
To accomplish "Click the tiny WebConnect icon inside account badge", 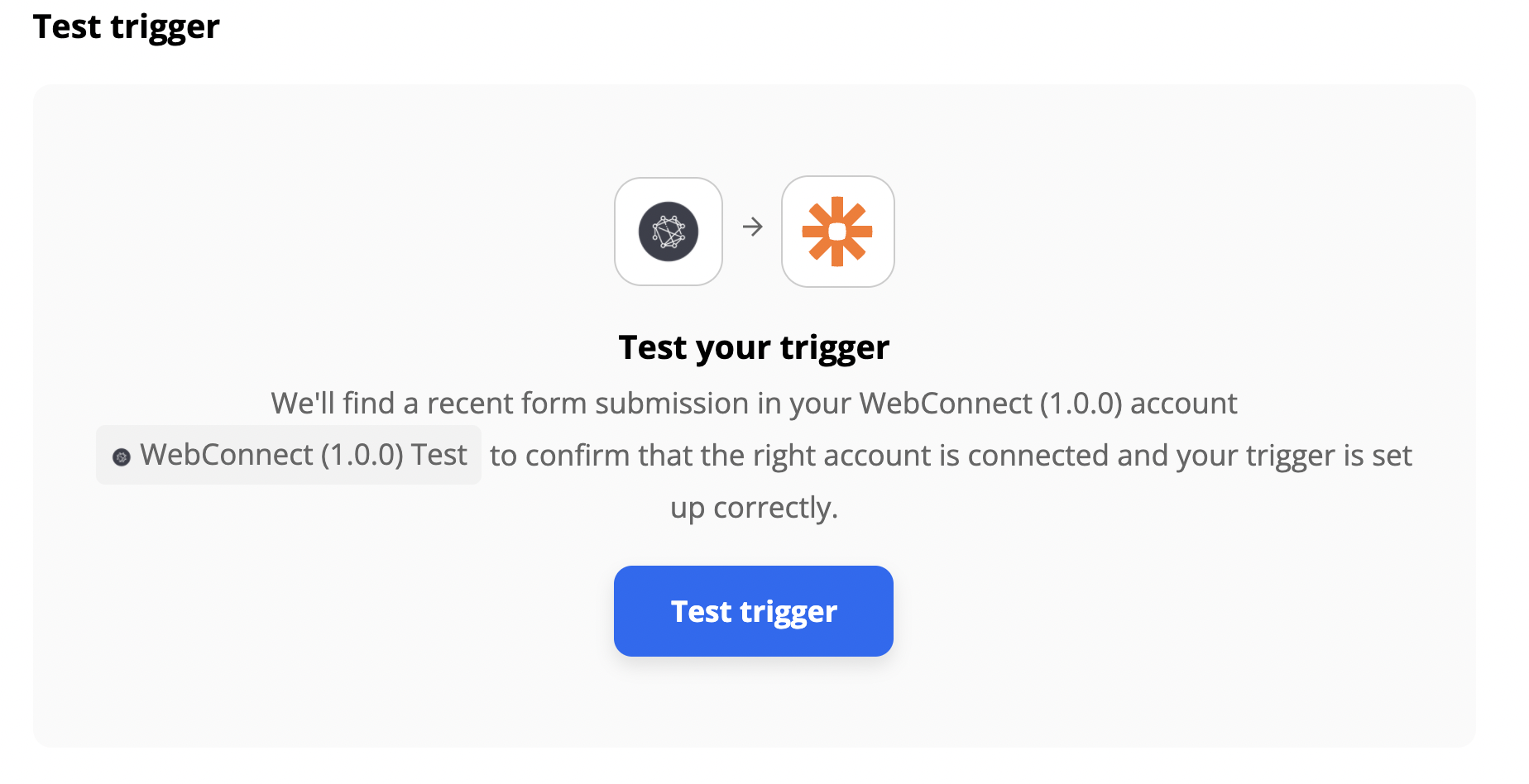I will click(x=122, y=457).
